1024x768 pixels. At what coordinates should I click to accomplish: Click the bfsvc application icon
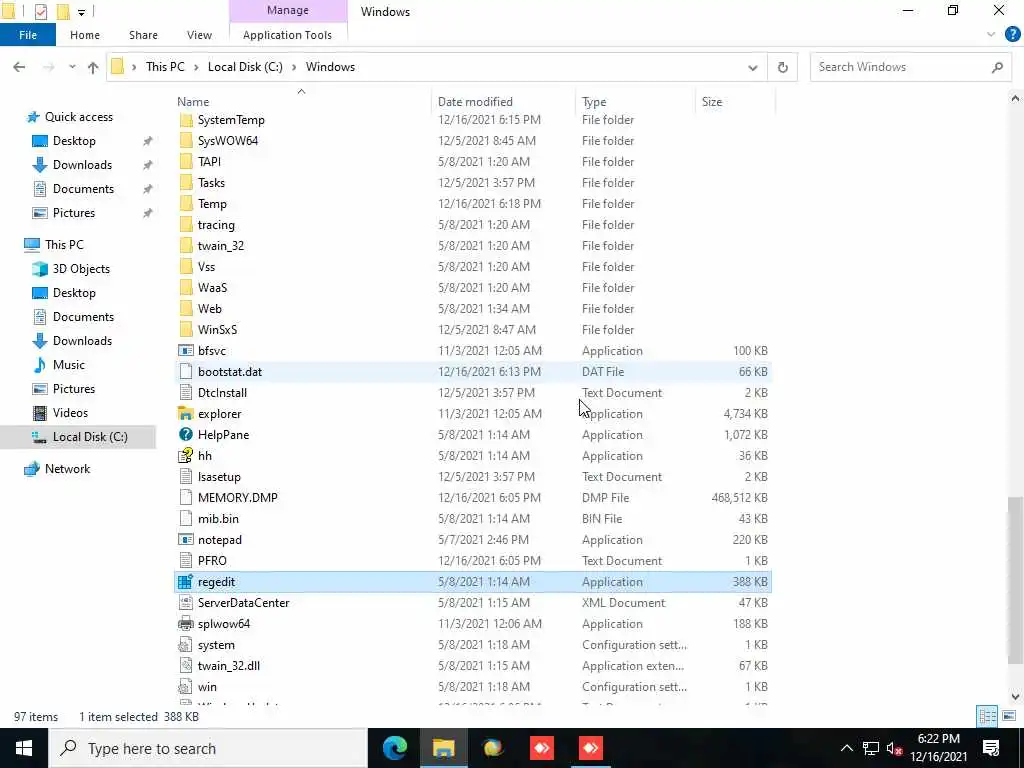point(186,351)
